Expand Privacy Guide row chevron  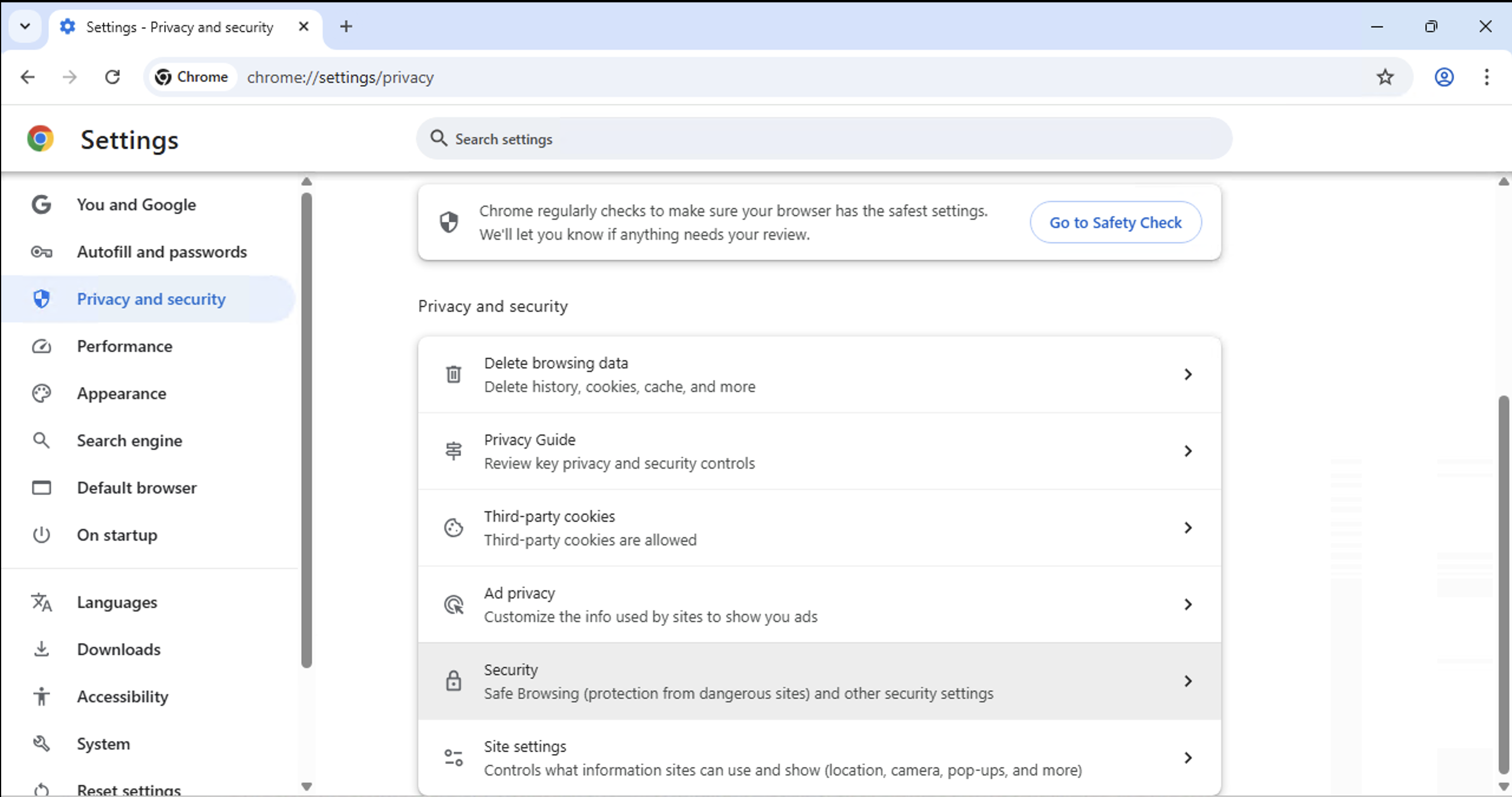pyautogui.click(x=1188, y=451)
